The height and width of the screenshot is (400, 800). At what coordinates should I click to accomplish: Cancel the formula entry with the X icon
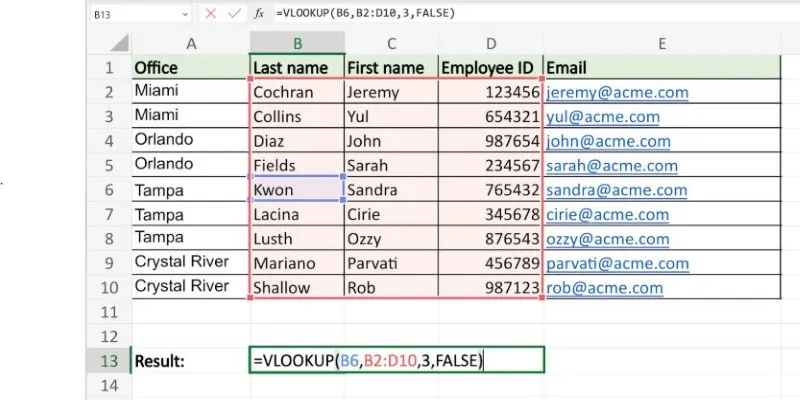tap(210, 14)
